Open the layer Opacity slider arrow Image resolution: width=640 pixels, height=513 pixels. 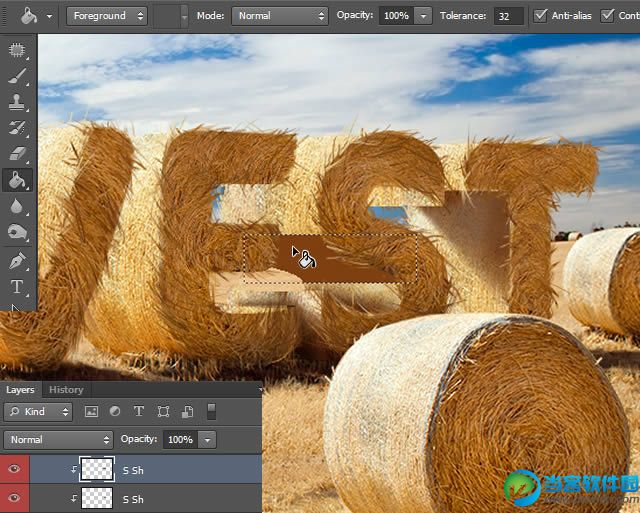click(x=207, y=440)
